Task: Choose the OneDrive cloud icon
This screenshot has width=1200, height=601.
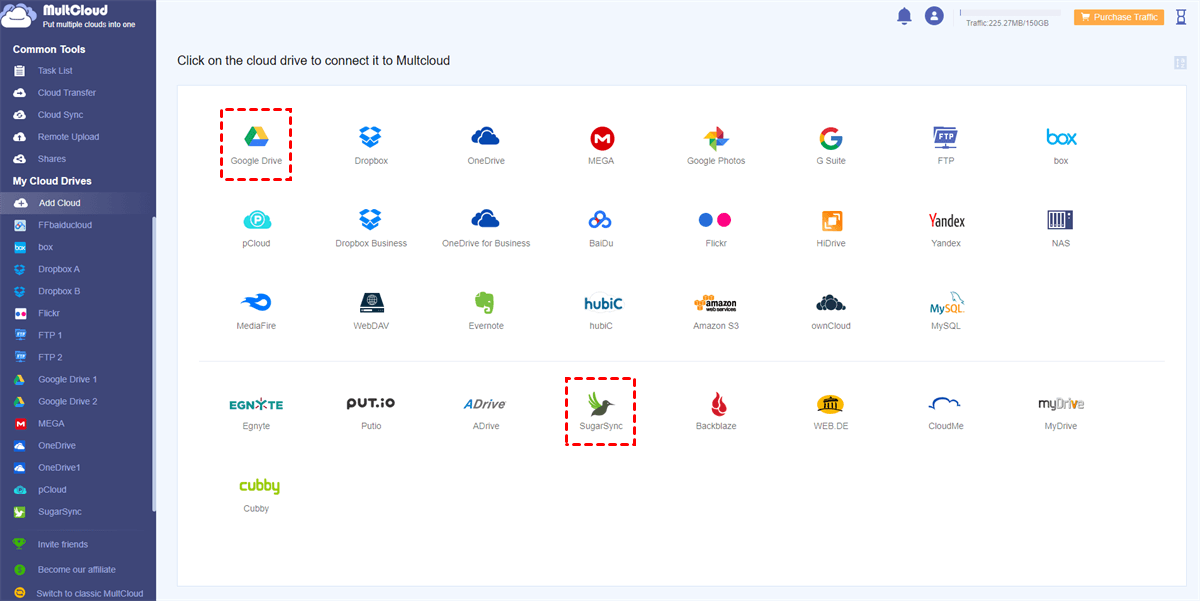Action: (486, 145)
